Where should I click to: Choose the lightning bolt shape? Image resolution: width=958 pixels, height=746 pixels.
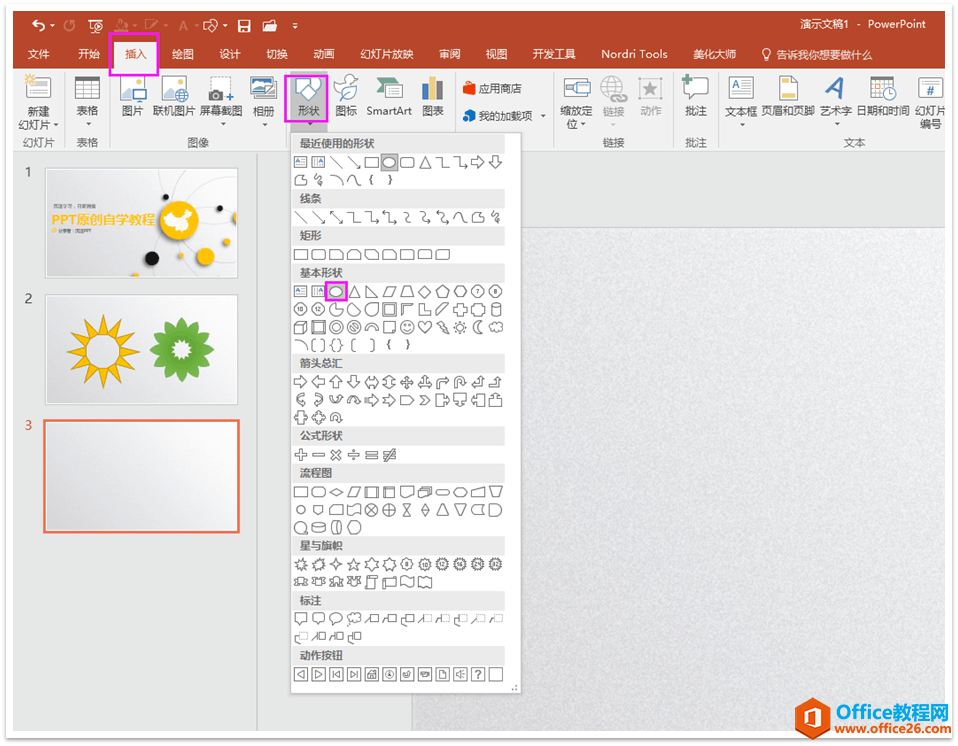tap(442, 327)
